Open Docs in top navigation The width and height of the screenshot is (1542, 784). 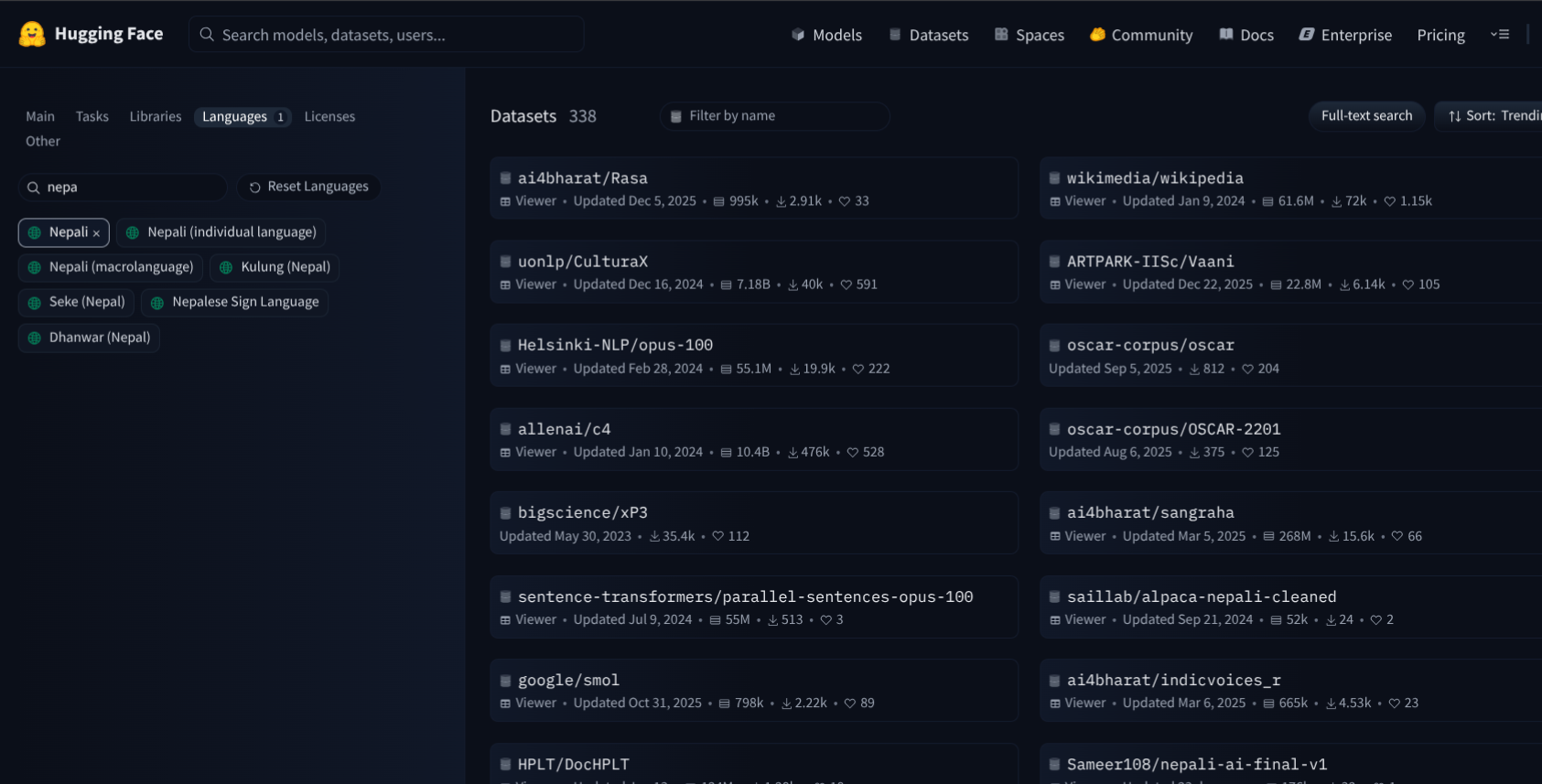pyautogui.click(x=1246, y=35)
